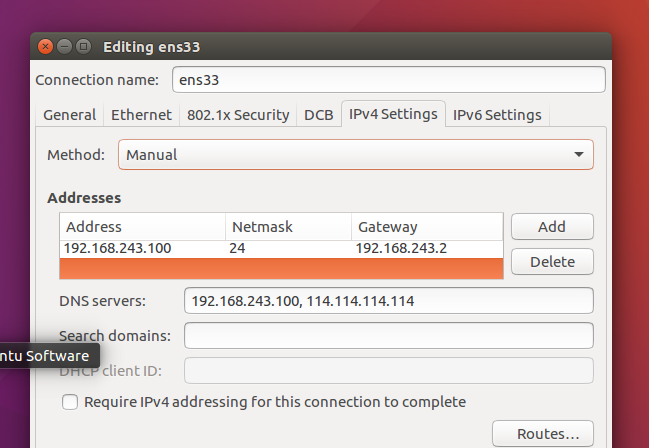Maximize the Editing ens33 dialog
Viewport: 649px width, 448px height.
coord(84,47)
